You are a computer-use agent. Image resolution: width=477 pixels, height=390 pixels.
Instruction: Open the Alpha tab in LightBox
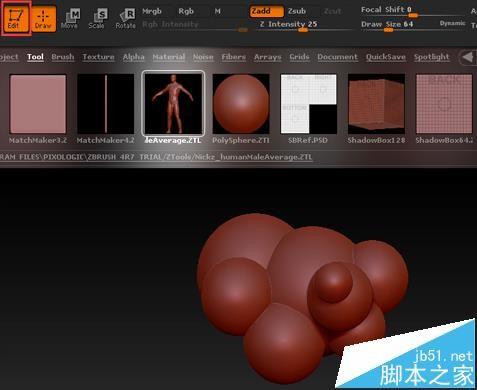pyautogui.click(x=133, y=57)
